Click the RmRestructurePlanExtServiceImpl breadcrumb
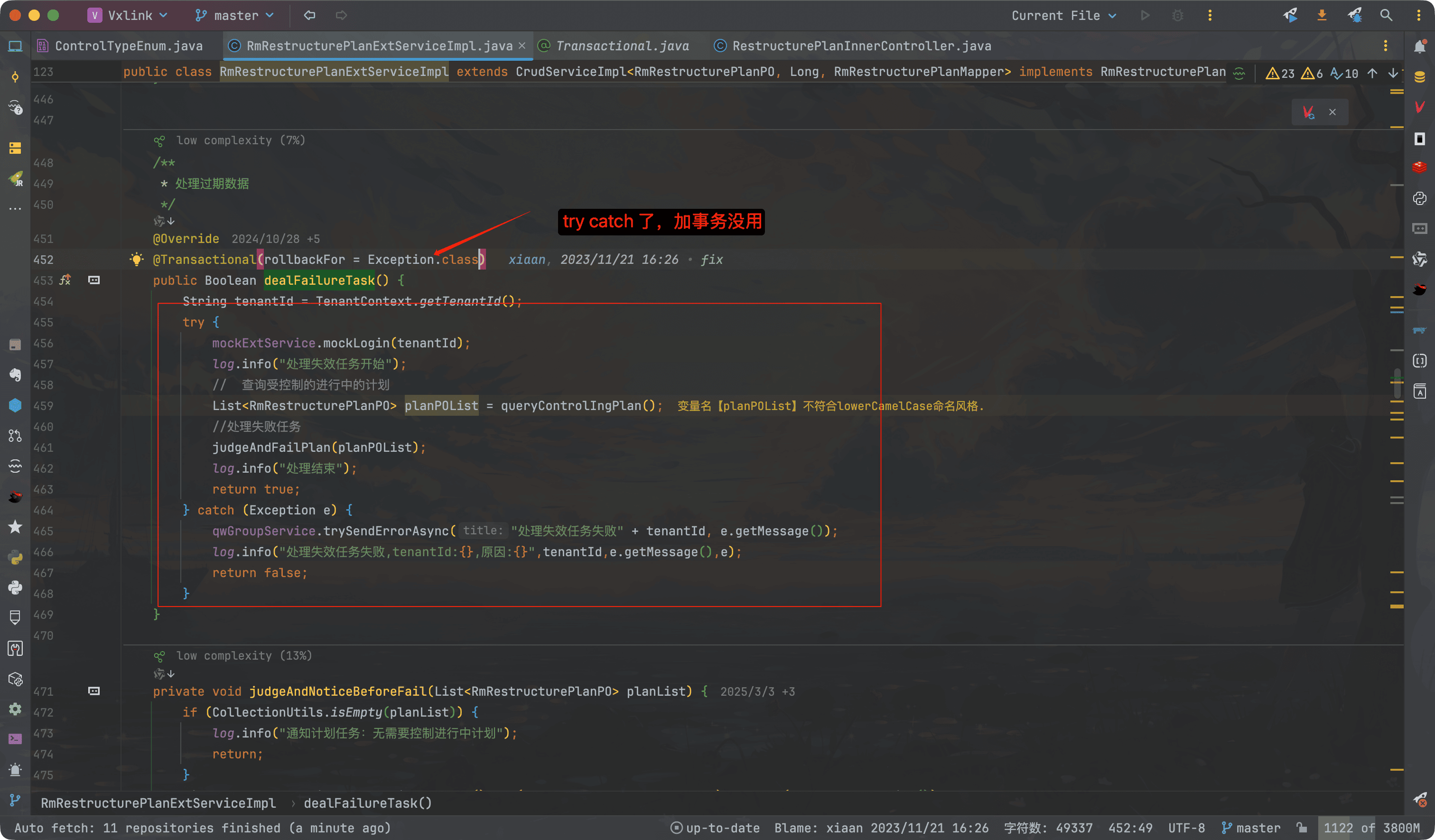This screenshot has height=840, width=1435. (x=158, y=803)
